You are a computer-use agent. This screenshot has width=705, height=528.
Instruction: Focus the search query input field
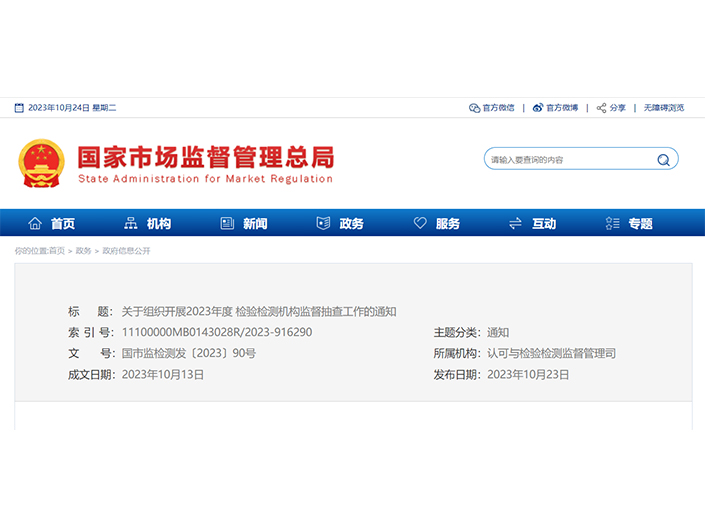pos(567,160)
